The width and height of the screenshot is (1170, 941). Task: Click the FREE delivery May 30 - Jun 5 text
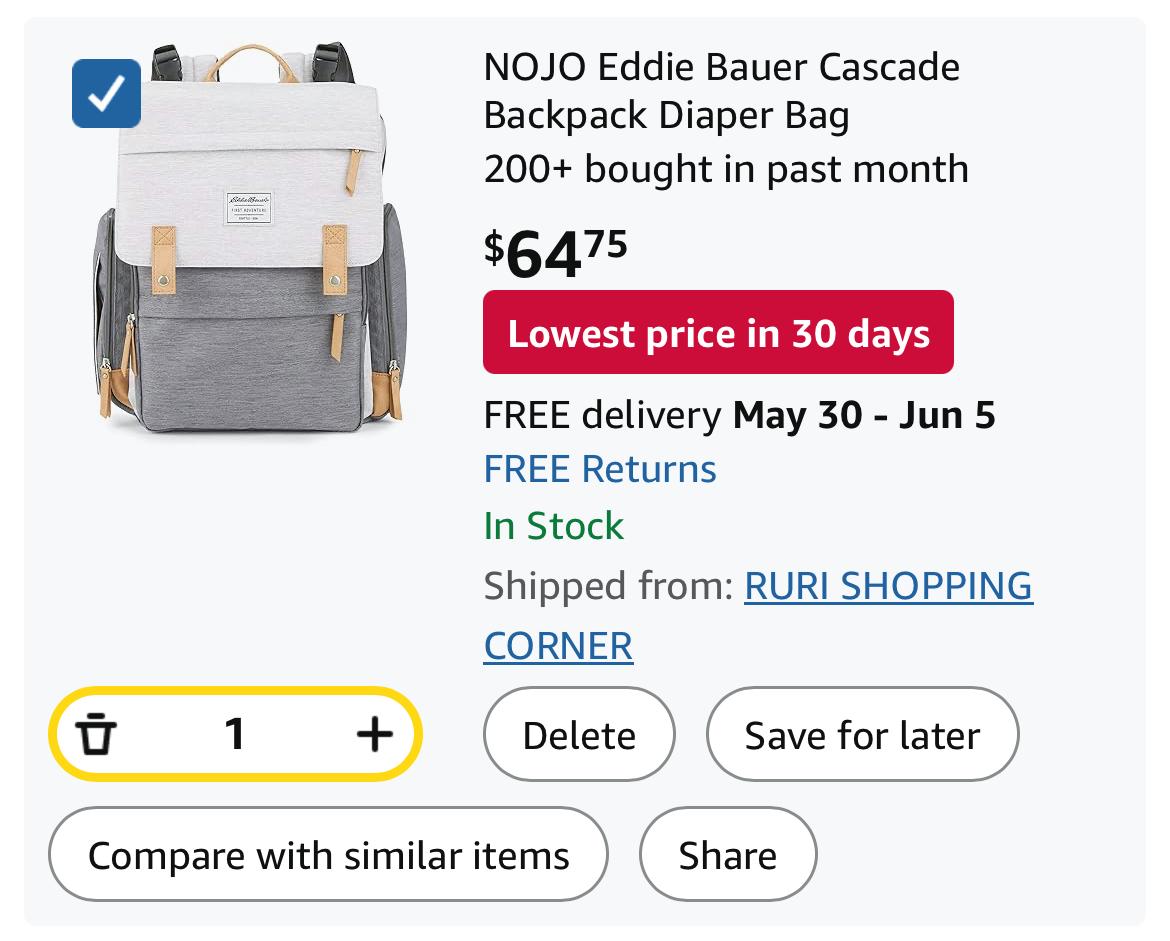739,415
